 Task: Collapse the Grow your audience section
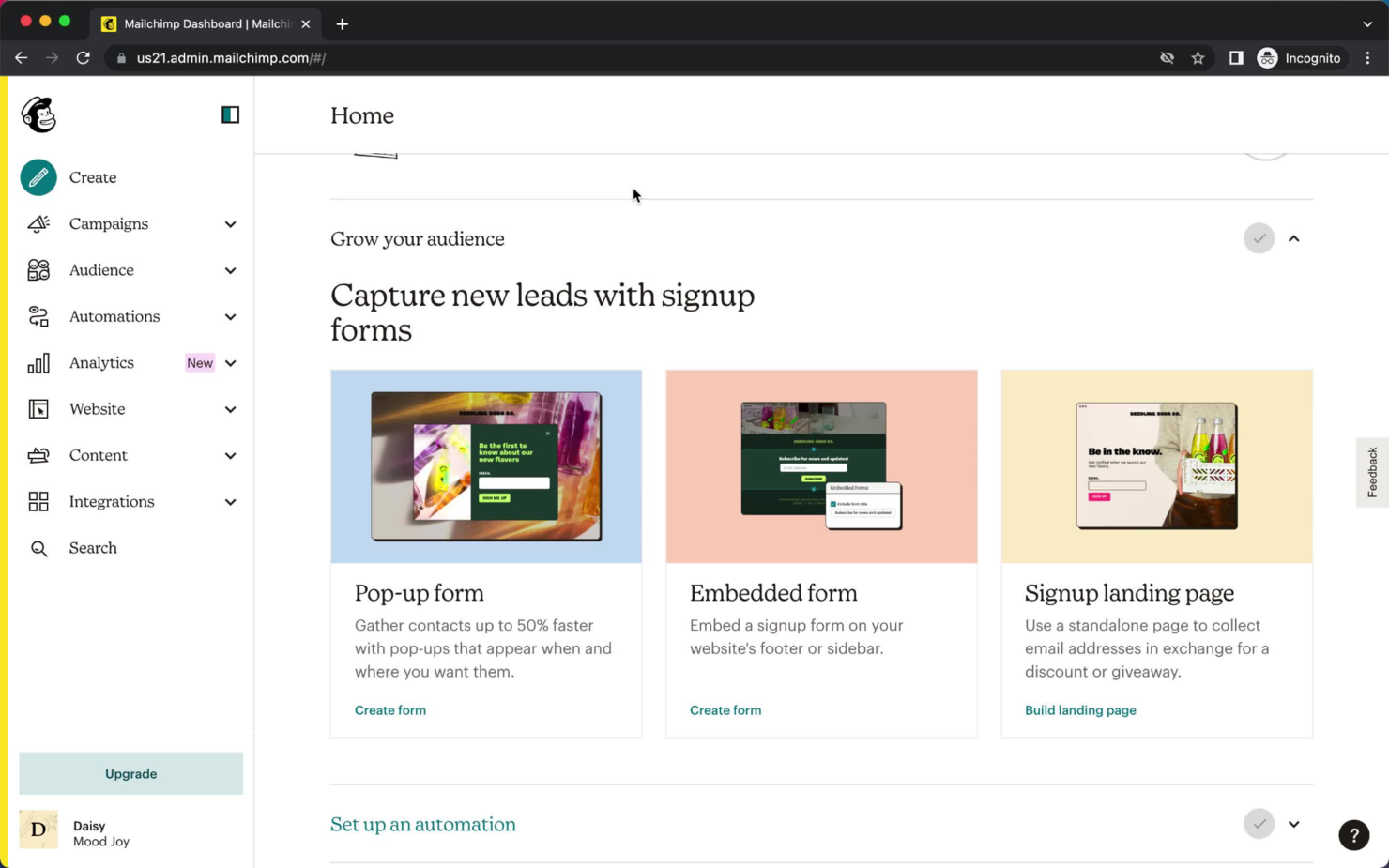click(1294, 238)
